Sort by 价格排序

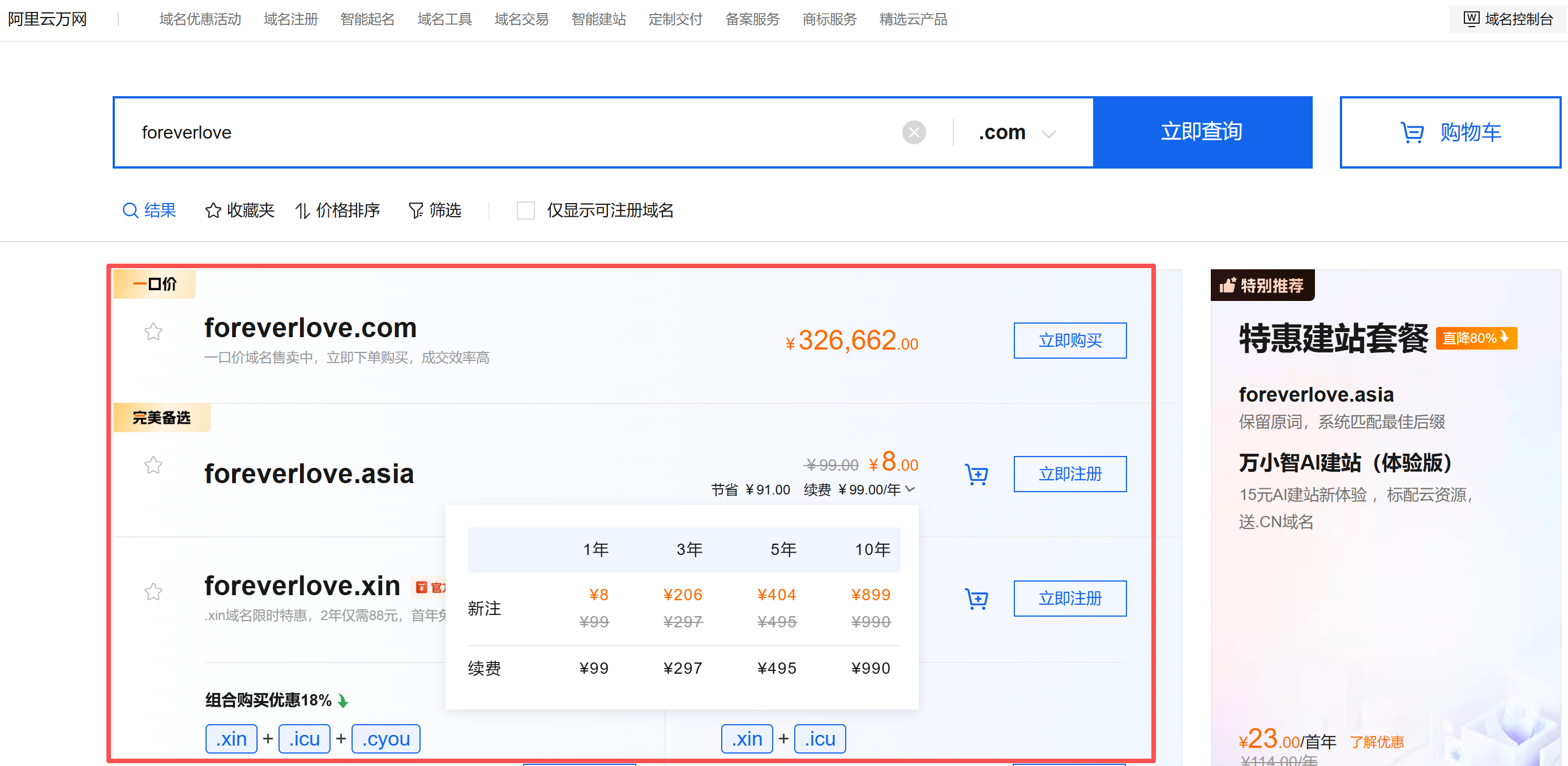click(x=337, y=210)
